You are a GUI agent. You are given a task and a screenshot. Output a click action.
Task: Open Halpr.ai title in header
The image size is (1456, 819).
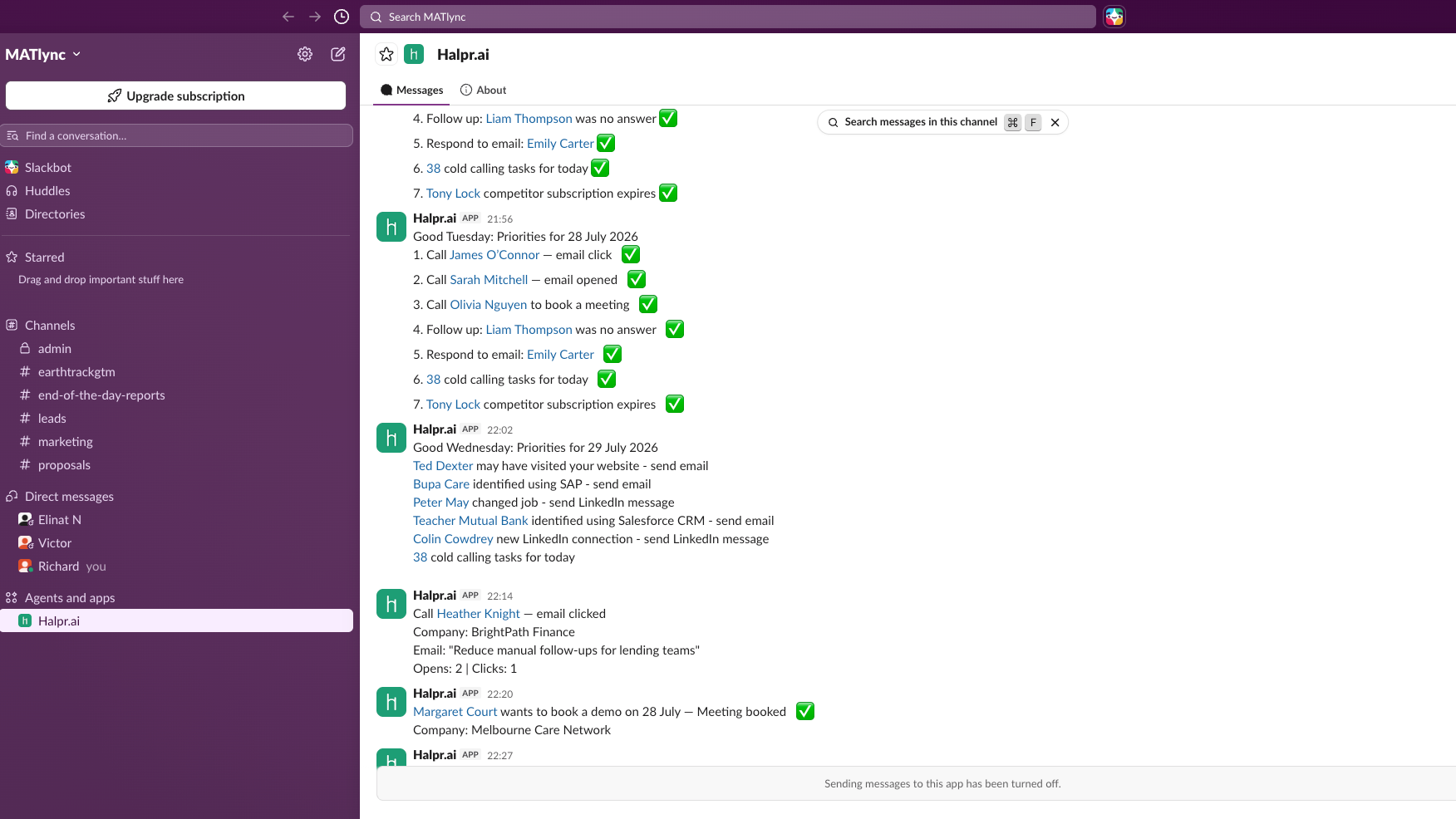[463, 55]
